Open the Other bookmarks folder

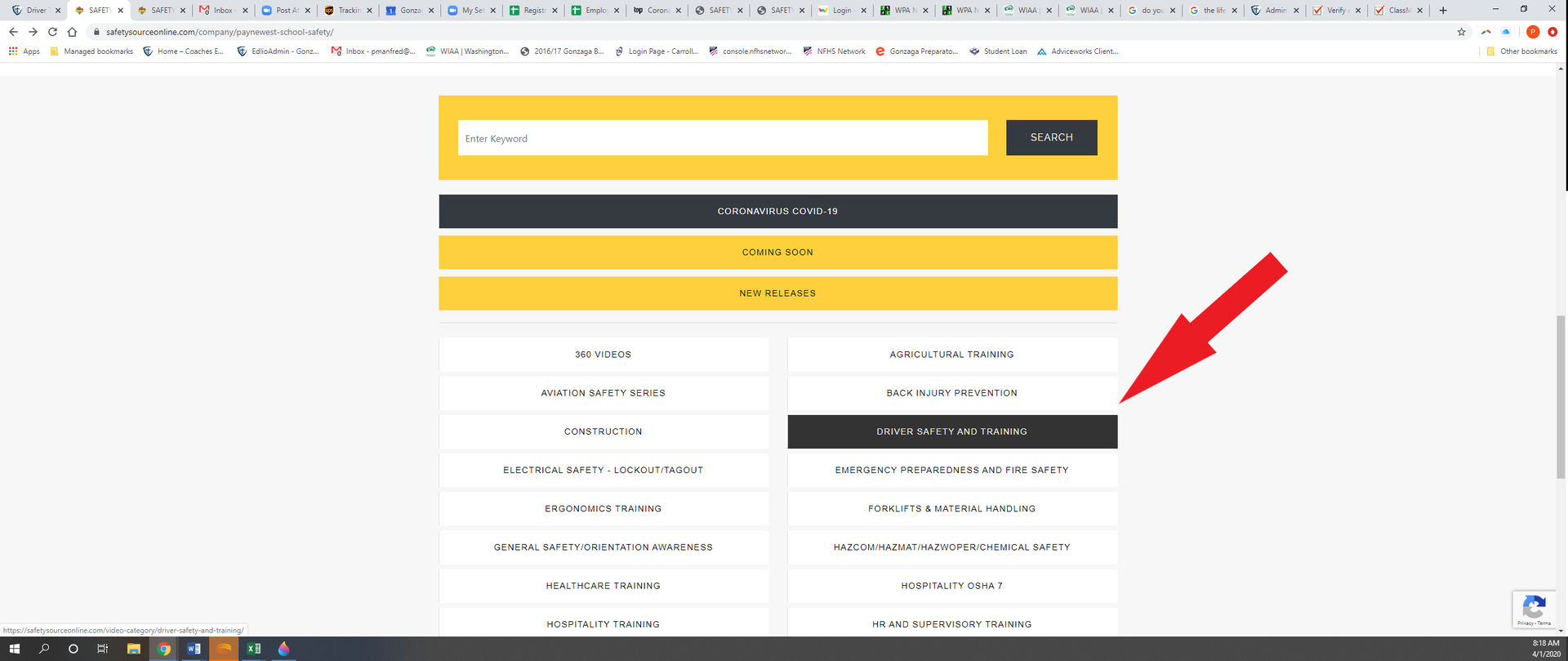tap(1522, 51)
